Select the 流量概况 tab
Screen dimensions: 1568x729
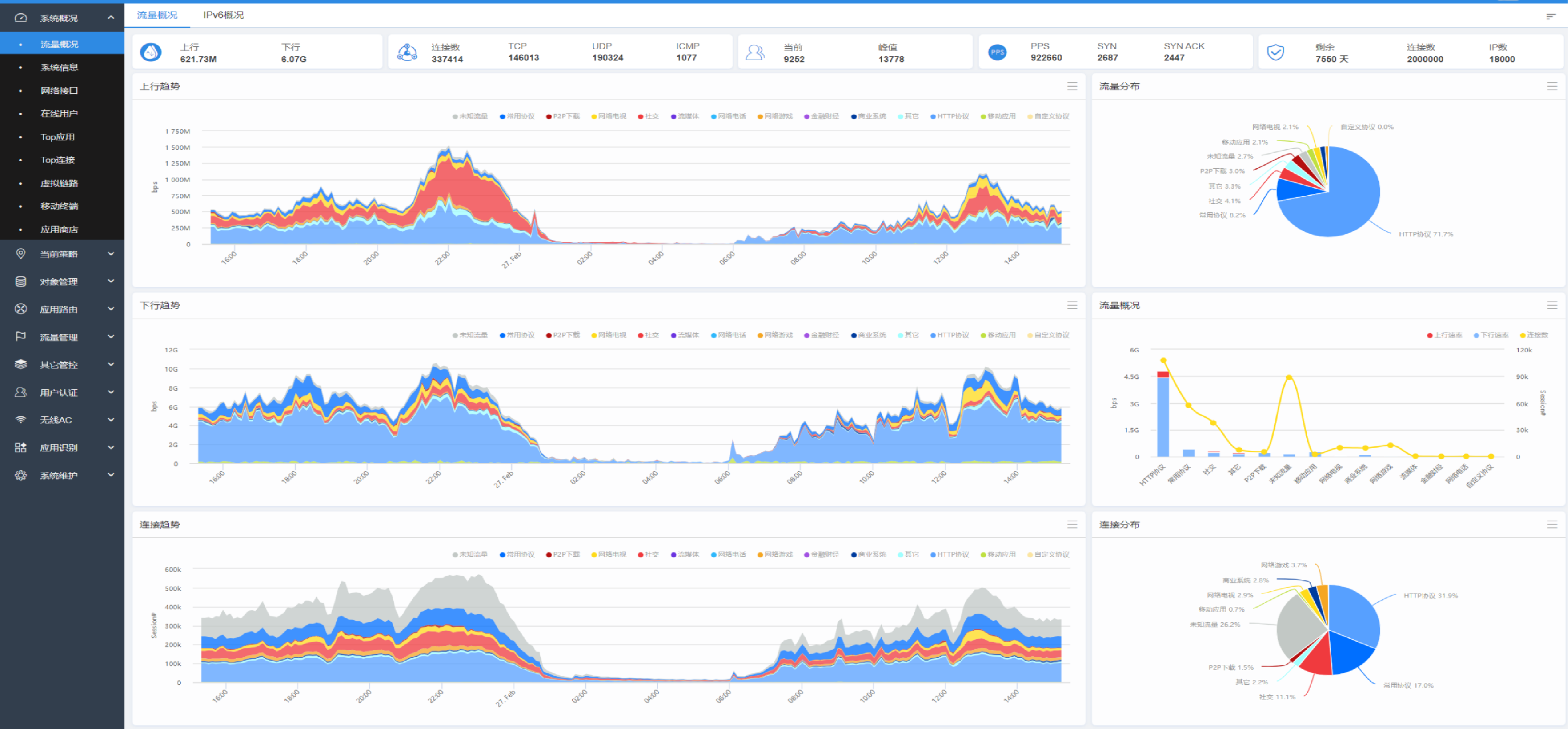(x=157, y=15)
